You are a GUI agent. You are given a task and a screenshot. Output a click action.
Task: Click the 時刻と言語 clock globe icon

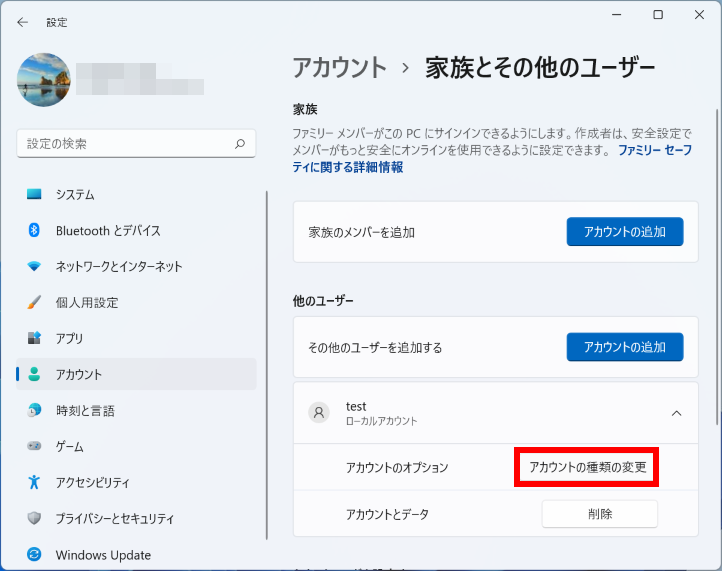click(x=34, y=411)
